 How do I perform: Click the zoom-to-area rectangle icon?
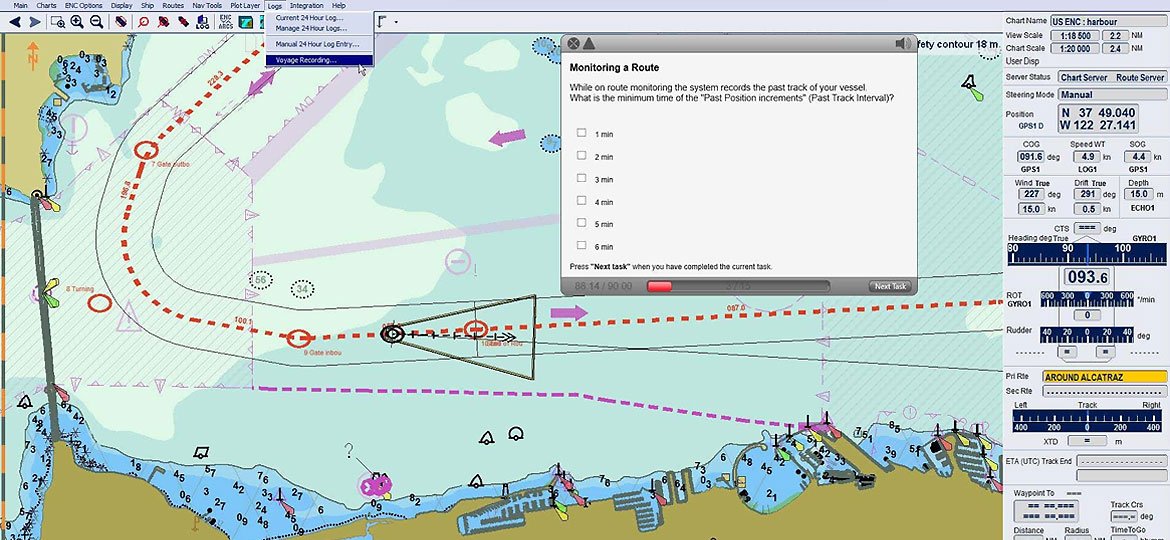pyautogui.click(x=58, y=21)
